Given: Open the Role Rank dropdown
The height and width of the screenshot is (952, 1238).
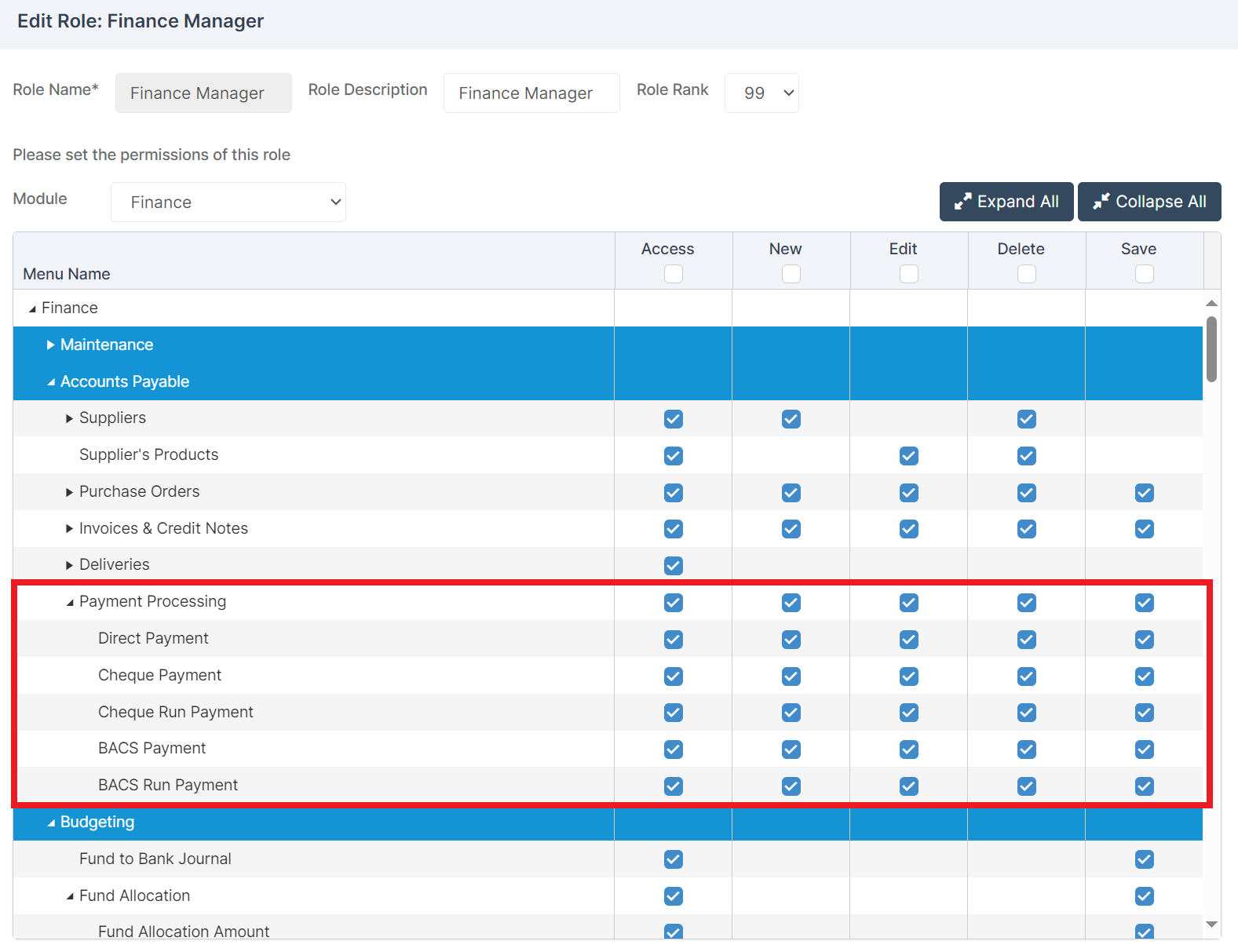Looking at the screenshot, I should pos(761,93).
